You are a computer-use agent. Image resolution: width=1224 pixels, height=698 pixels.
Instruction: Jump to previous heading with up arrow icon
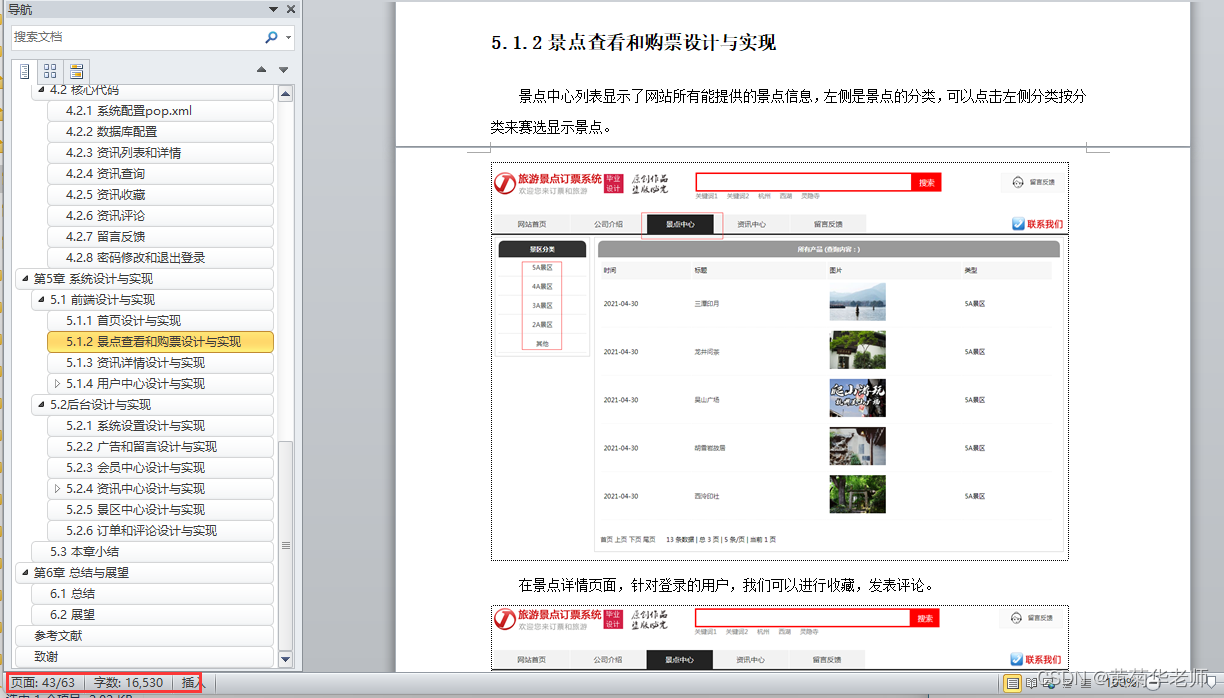click(x=261, y=69)
